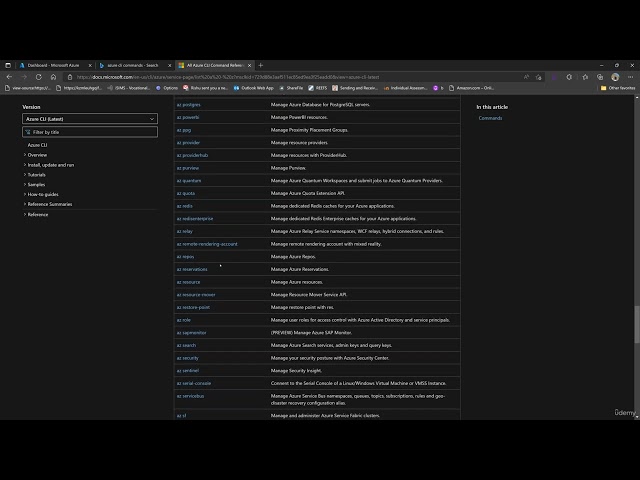Screen dimensions: 640x480
Task: Open the az search command link
Action: [x=186, y=345]
